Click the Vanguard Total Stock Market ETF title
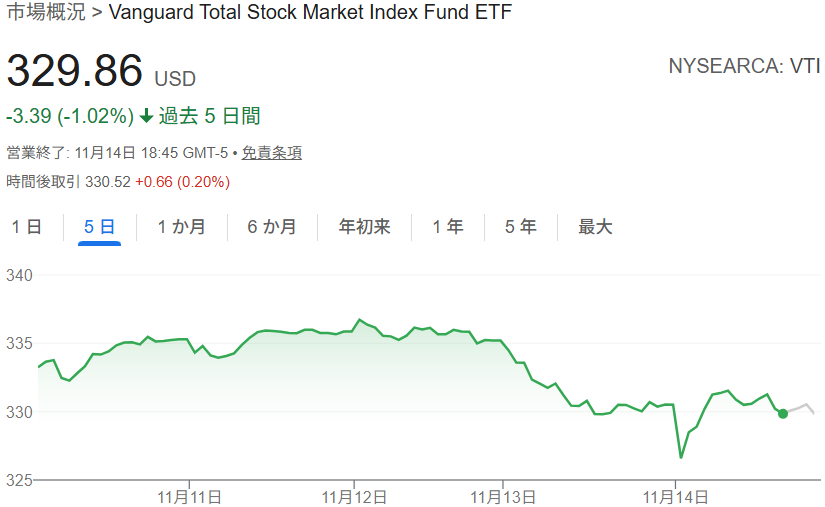Image resolution: width=825 pixels, height=507 pixels. point(309,13)
